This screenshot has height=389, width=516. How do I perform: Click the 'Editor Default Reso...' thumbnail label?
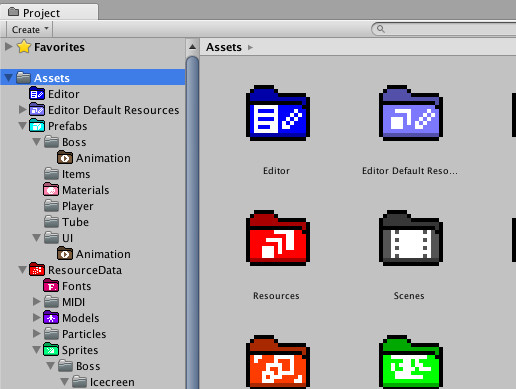click(410, 171)
